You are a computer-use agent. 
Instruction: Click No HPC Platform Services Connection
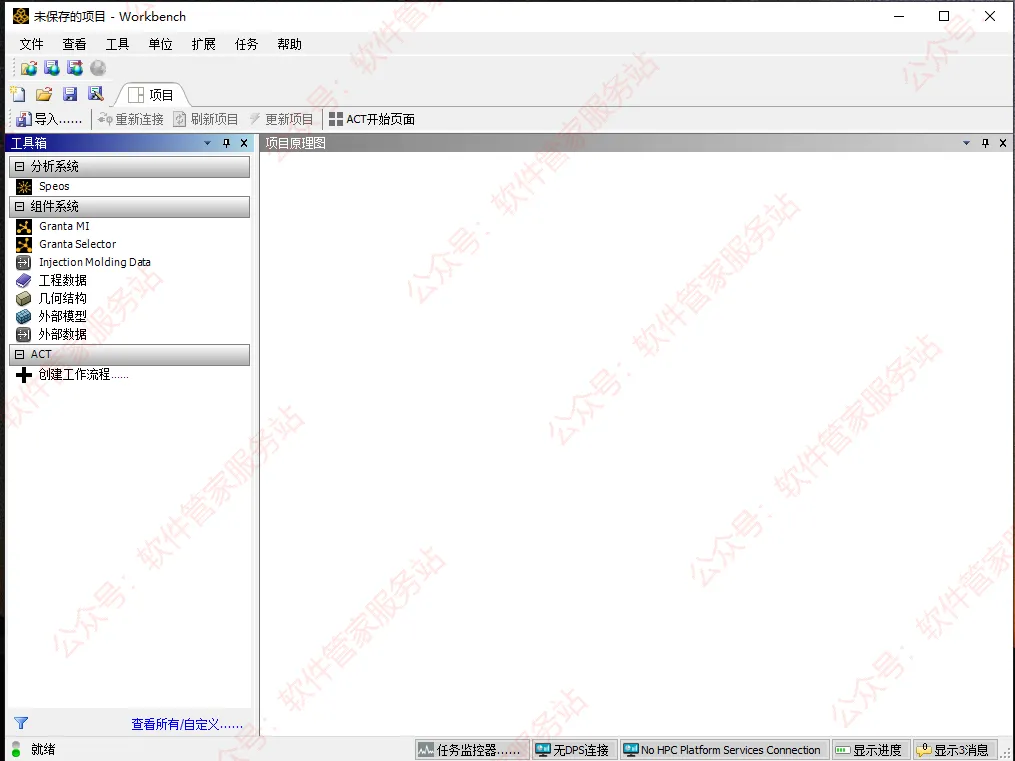click(723, 750)
